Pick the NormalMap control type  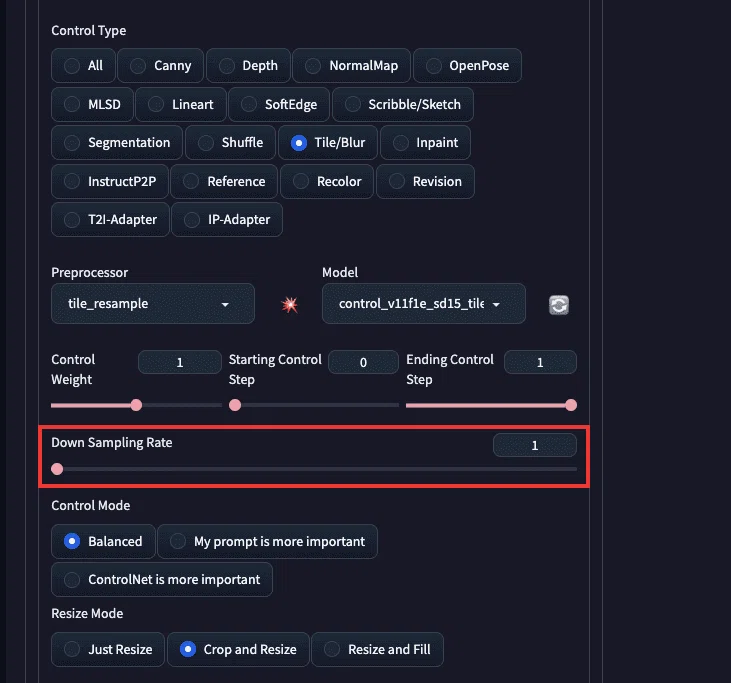click(352, 66)
